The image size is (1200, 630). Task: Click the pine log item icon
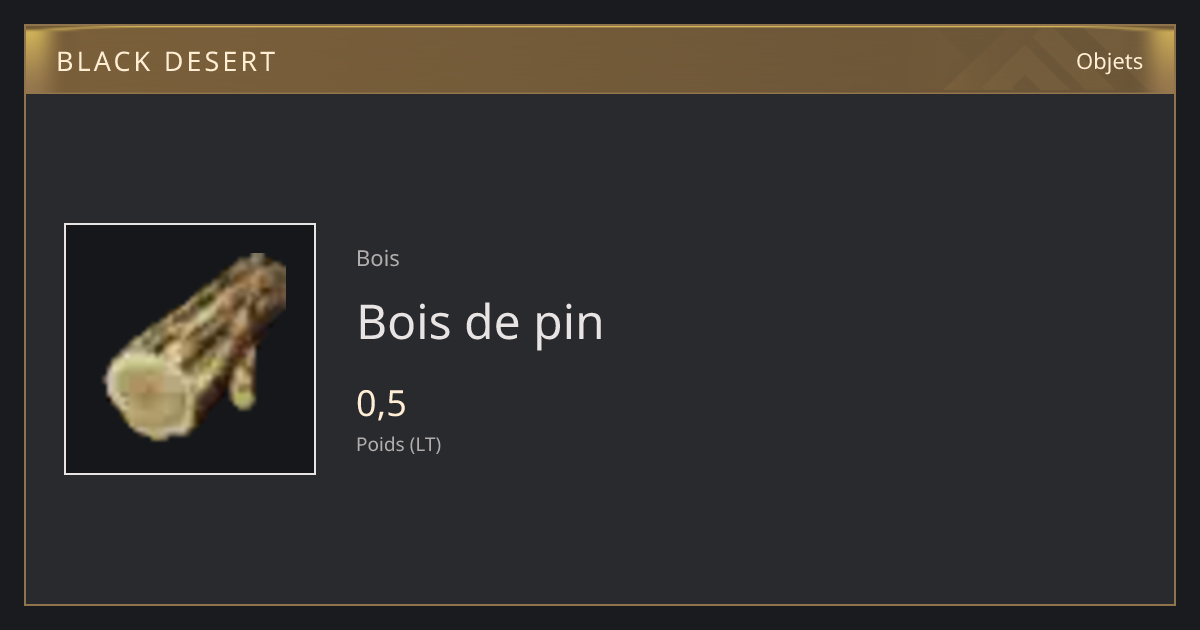point(195,348)
